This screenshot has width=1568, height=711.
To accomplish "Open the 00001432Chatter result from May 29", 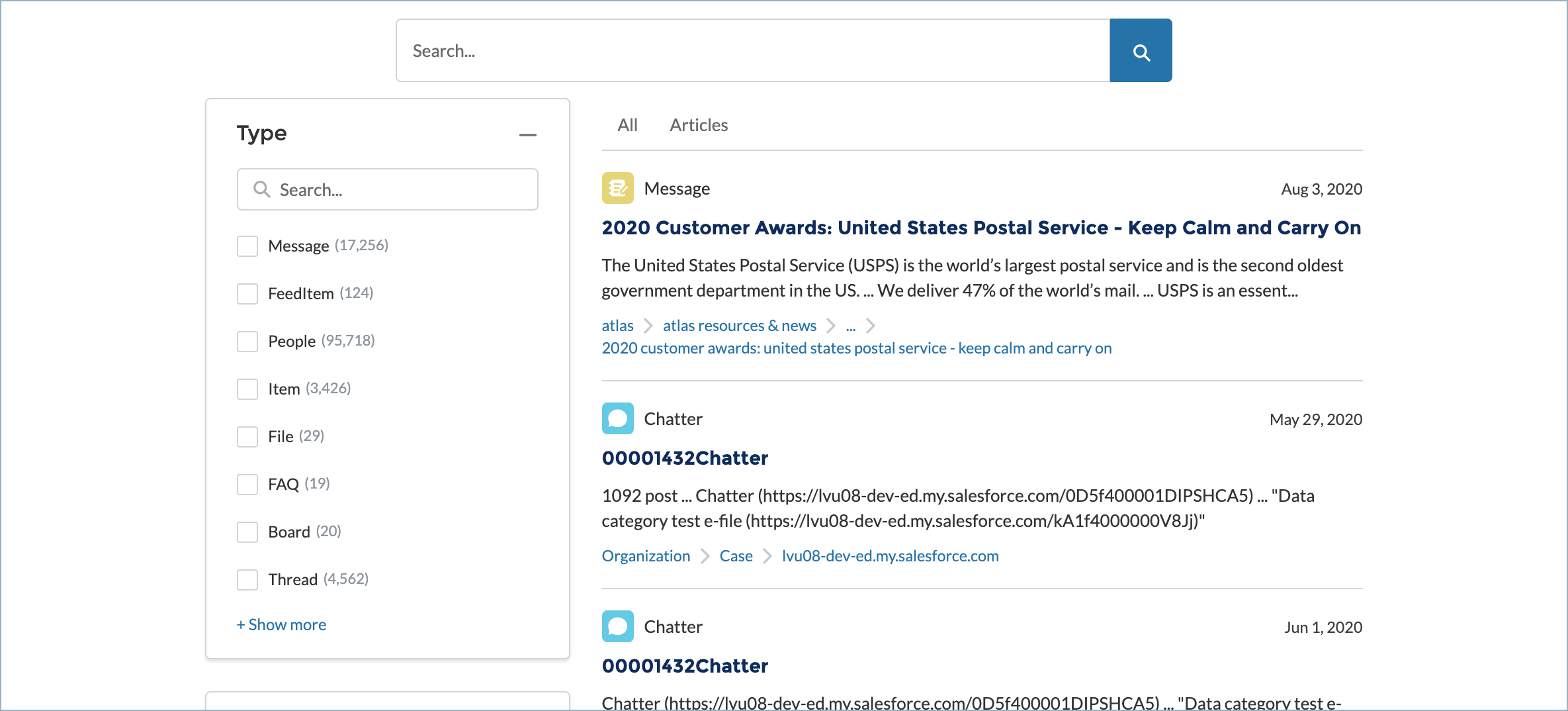I will tap(685, 458).
